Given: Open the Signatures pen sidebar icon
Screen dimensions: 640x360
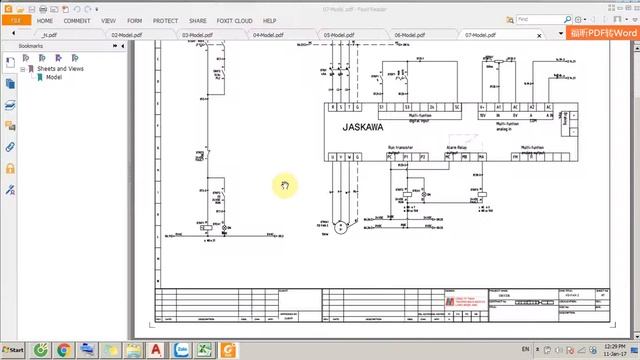Looking at the screenshot, I should coord(10,189).
